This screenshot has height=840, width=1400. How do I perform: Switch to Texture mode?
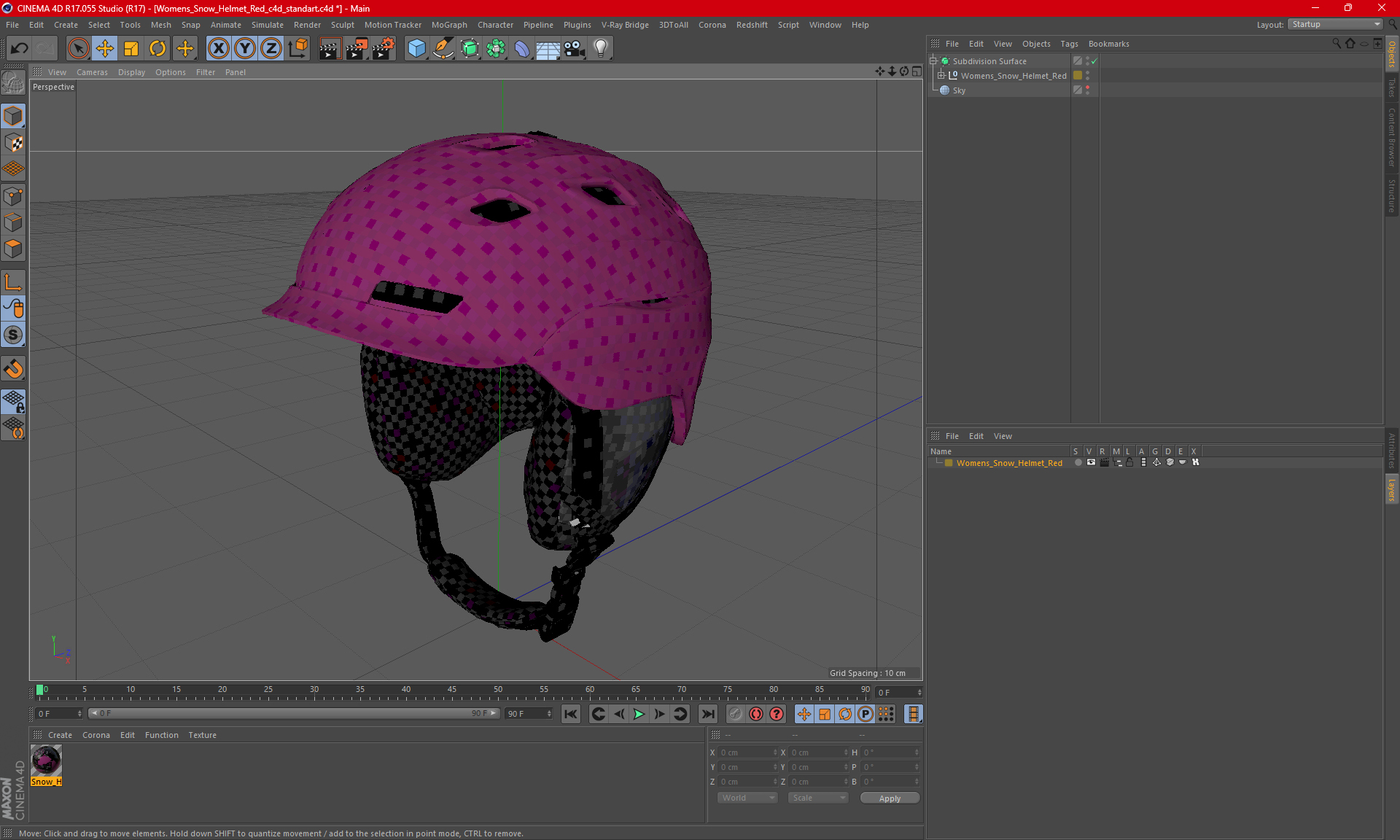(13, 143)
